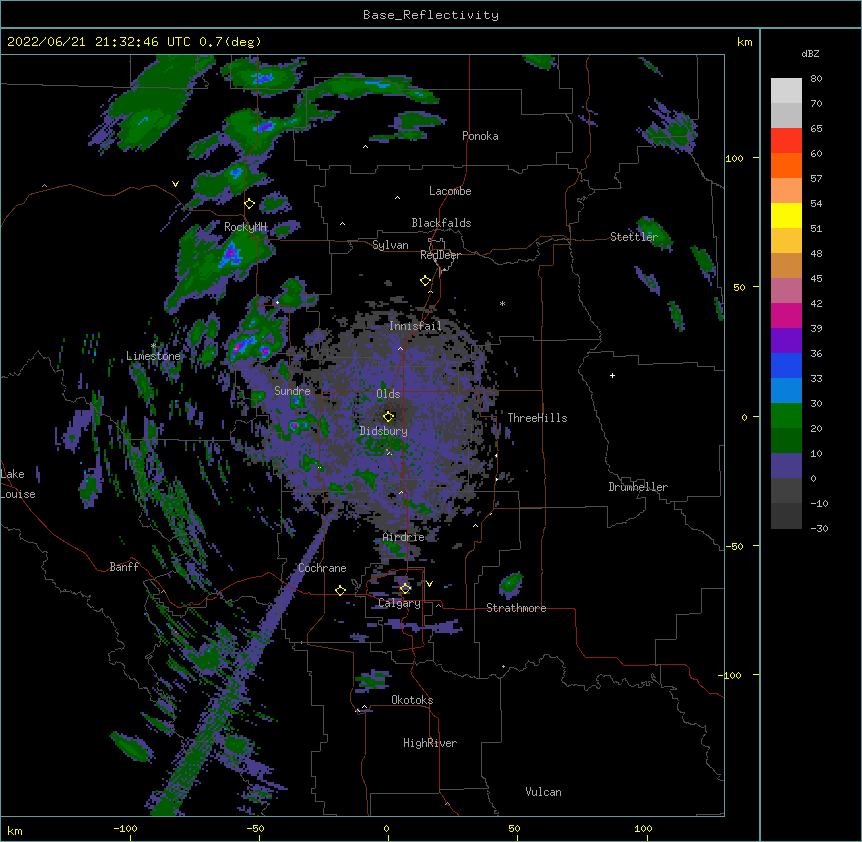This screenshot has width=862, height=842.
Task: Click the 100 km mark on vertical axis
Action: coord(734,158)
